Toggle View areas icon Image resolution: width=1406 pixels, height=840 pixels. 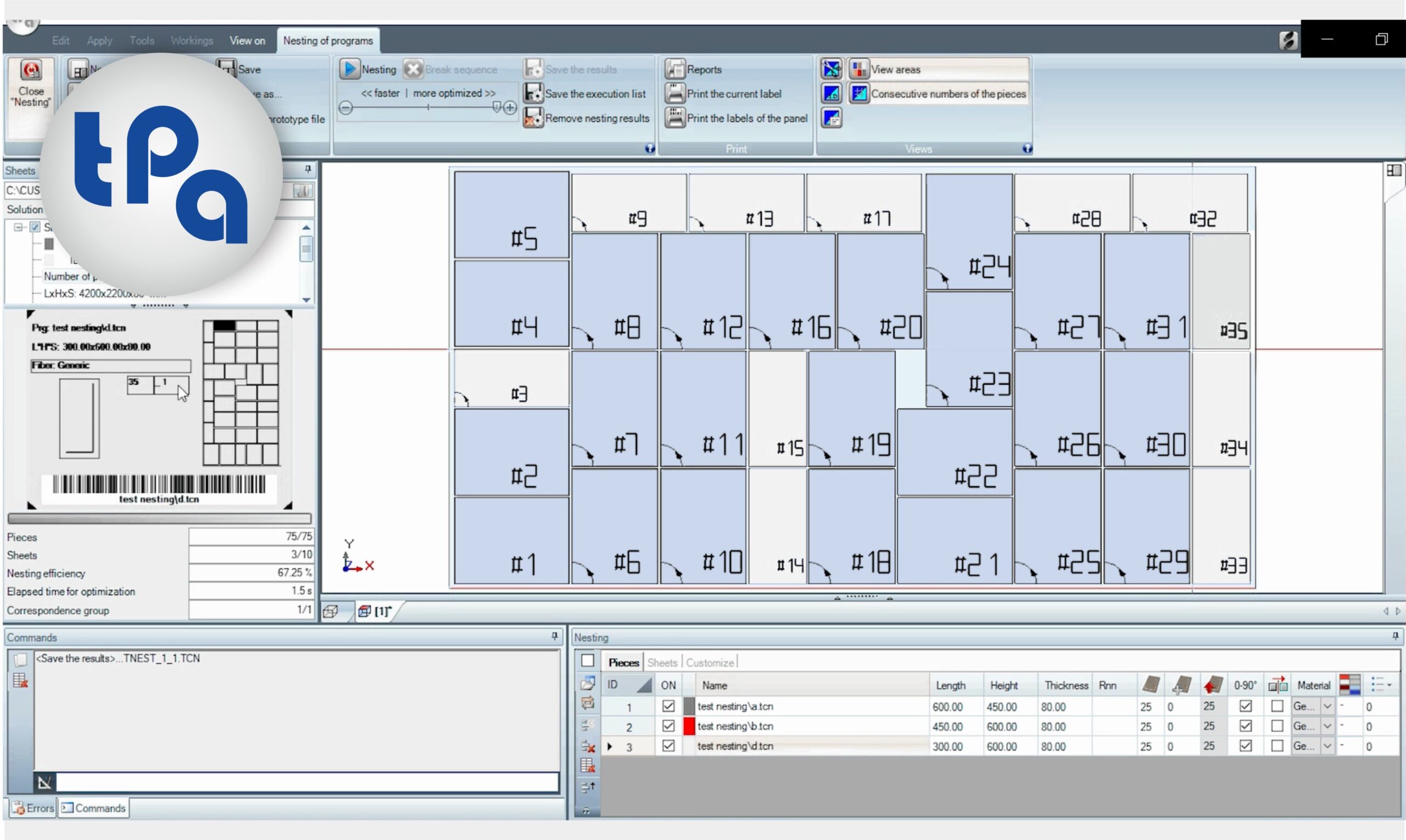(x=858, y=69)
